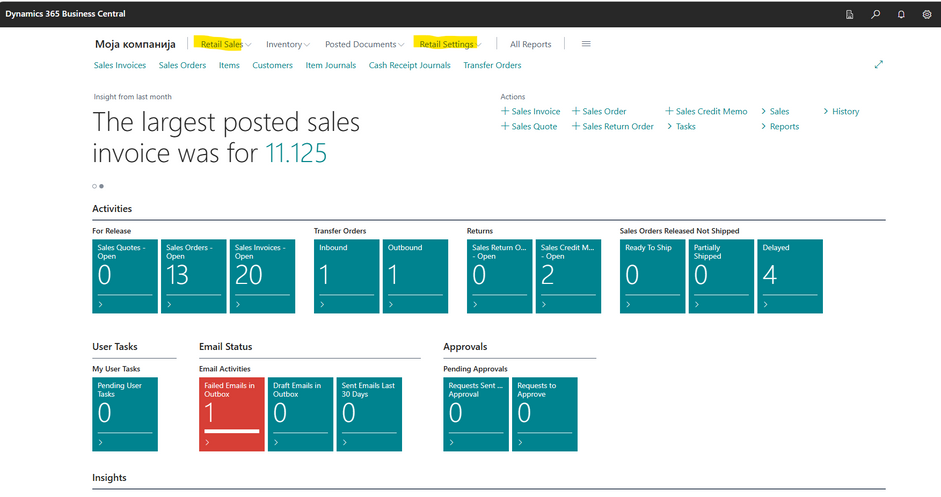
Task: Click the notifications bell icon
Action: tap(901, 14)
